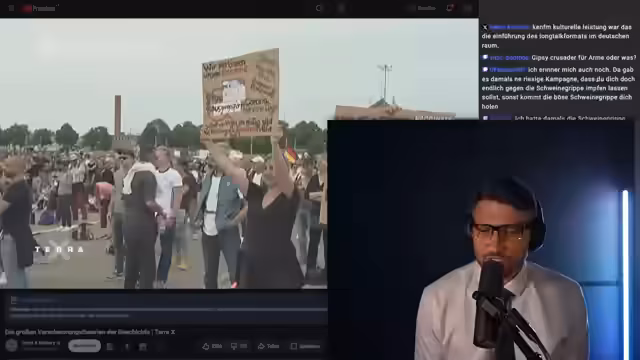Open the user asking about Gipsy crusader
The image size is (640, 360).
[x=509, y=58]
